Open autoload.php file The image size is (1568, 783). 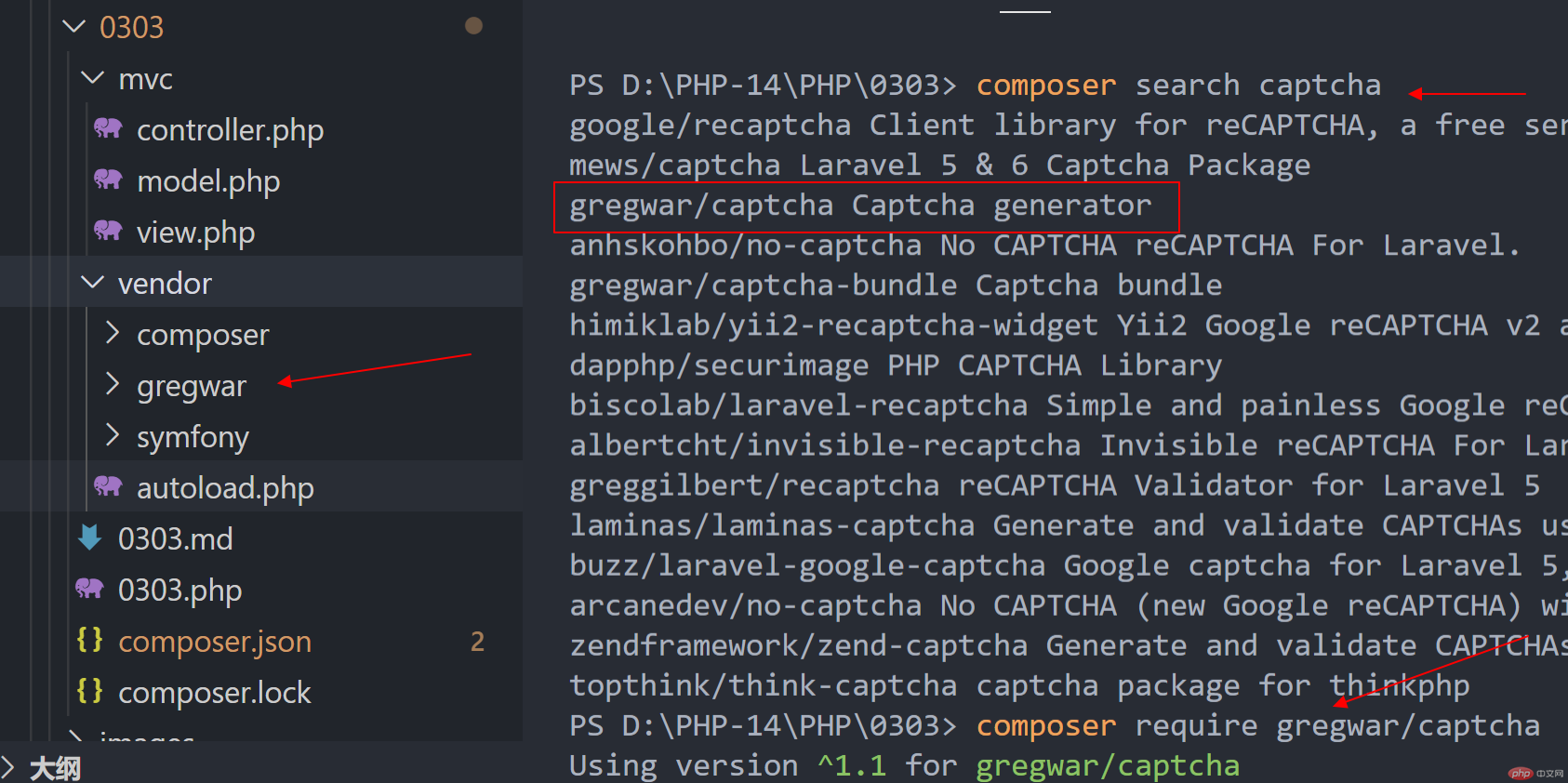coord(225,488)
